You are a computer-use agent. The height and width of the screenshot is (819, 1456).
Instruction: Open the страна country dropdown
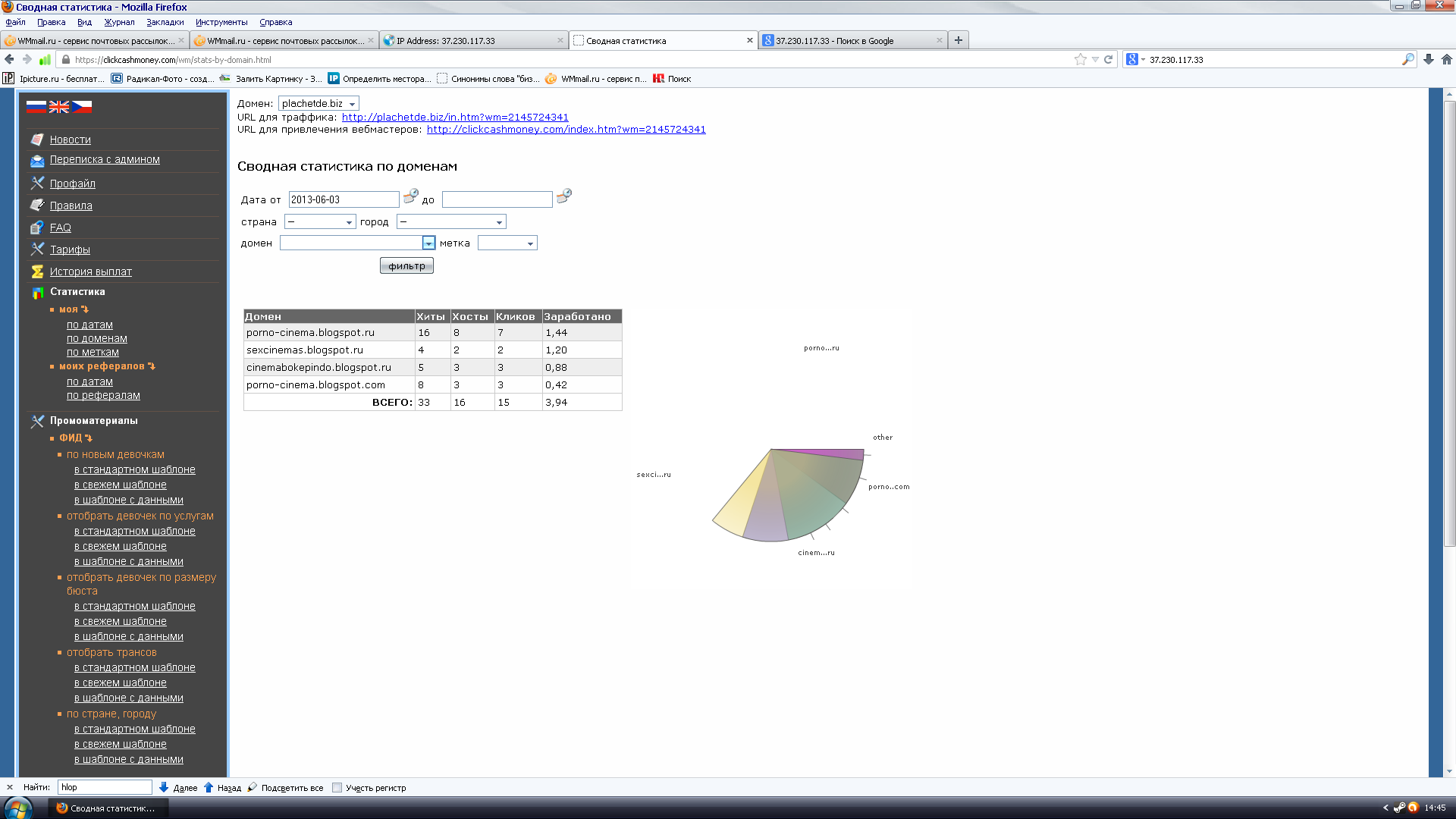click(320, 221)
